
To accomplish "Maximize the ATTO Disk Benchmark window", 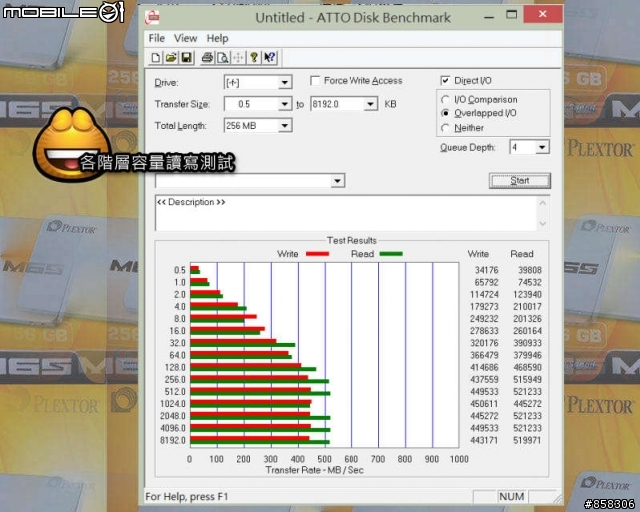I will (x=511, y=15).
